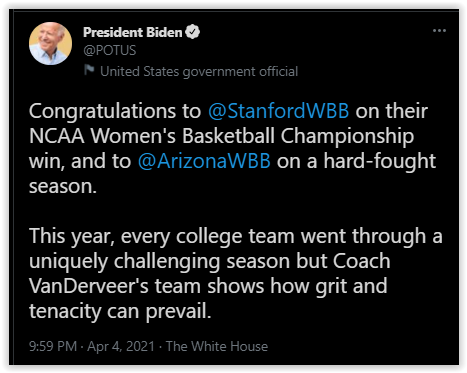Click the government official flag icon
Viewport: 467px width, 373px height.
tap(89, 70)
